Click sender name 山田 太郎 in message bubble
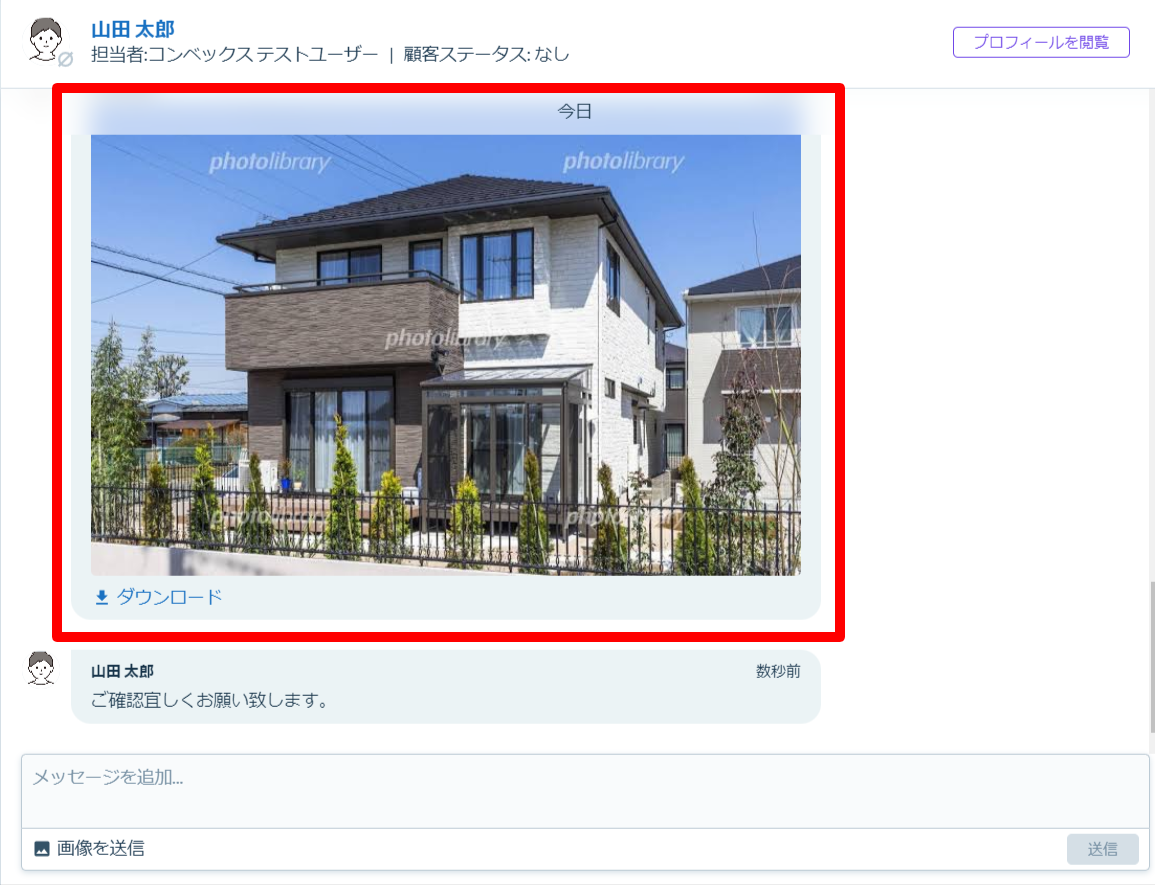1155x885 pixels. click(122, 671)
